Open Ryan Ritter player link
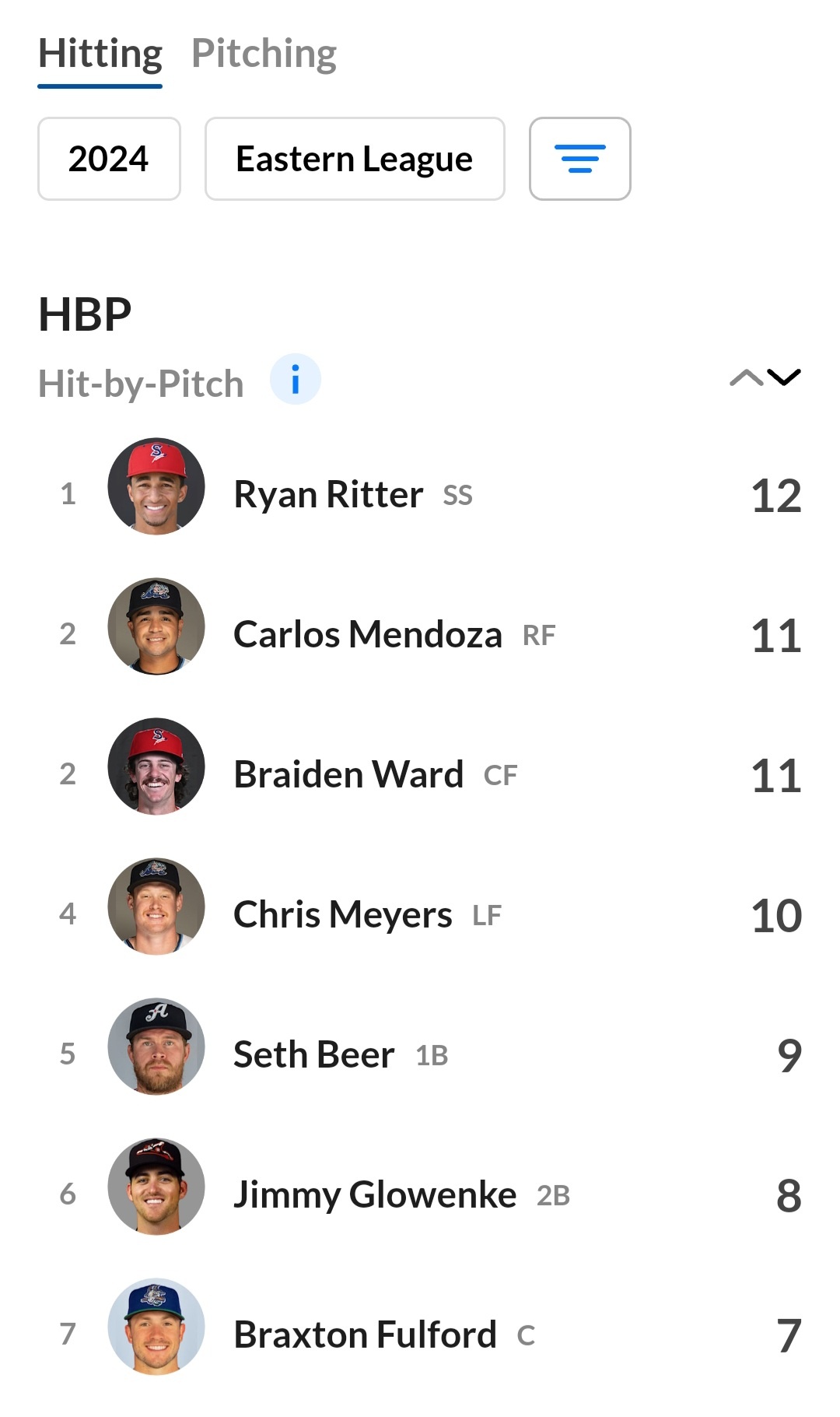The width and height of the screenshot is (840, 1417). pos(328,495)
